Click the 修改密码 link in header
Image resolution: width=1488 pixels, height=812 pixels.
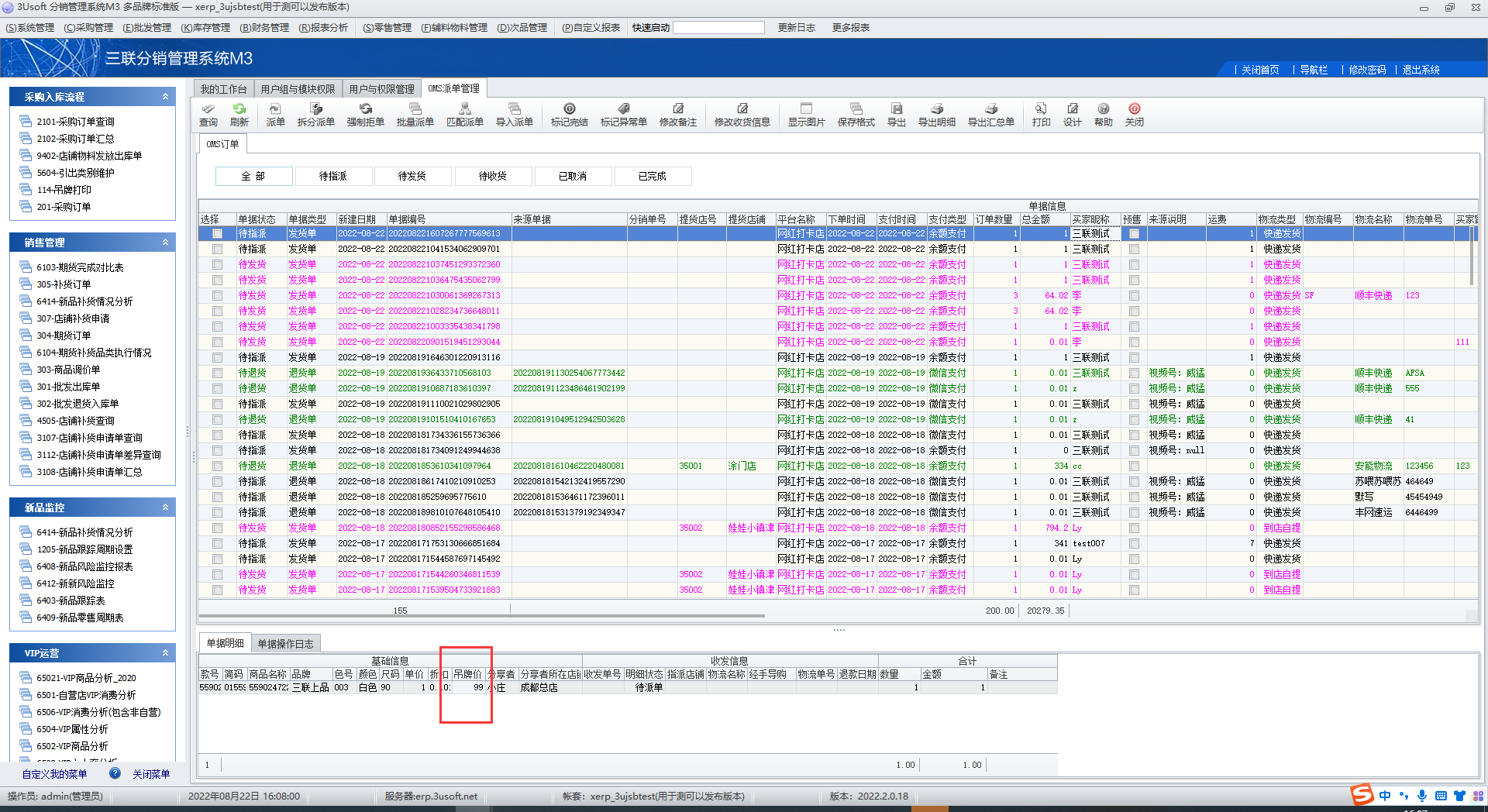[1366, 70]
